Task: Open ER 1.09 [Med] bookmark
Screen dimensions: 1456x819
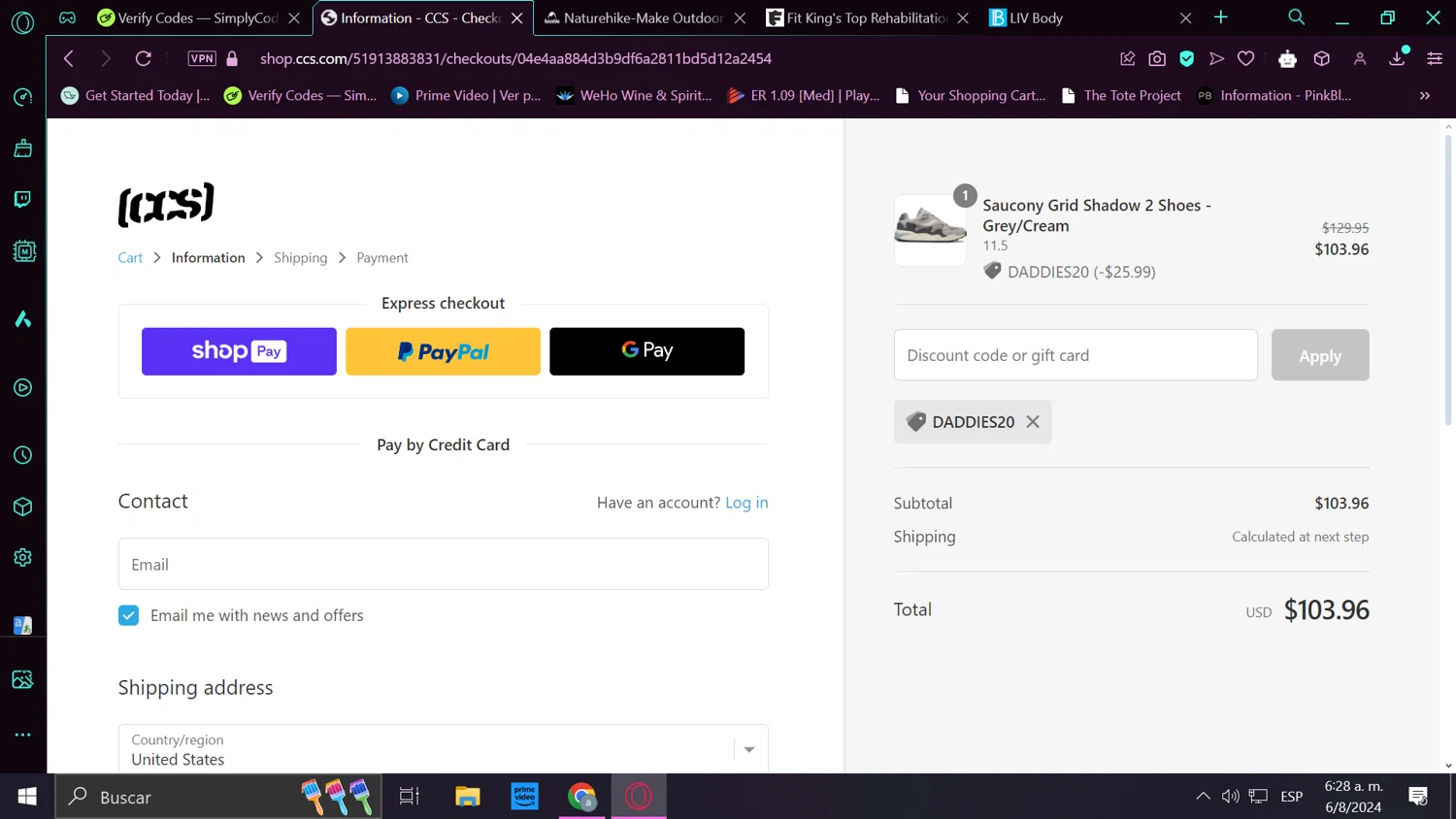Action: click(804, 95)
